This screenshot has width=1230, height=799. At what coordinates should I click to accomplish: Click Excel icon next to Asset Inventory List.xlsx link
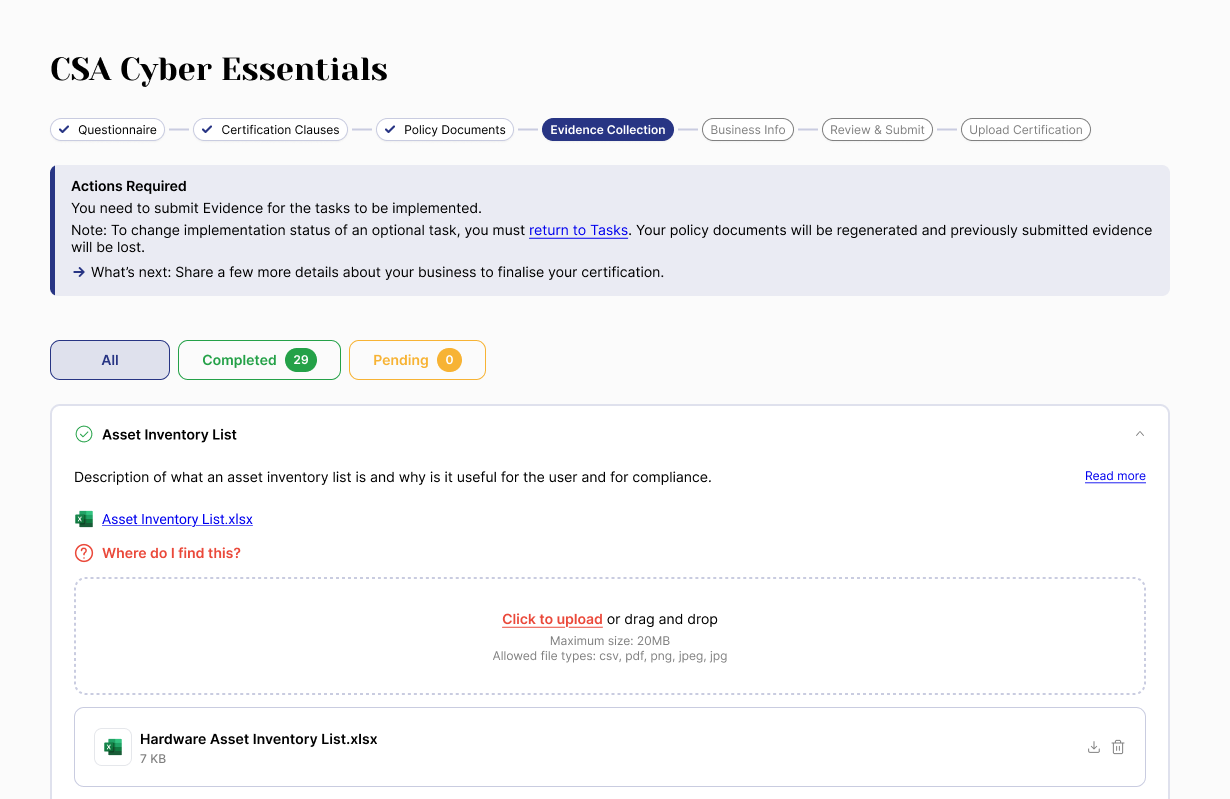coord(84,519)
